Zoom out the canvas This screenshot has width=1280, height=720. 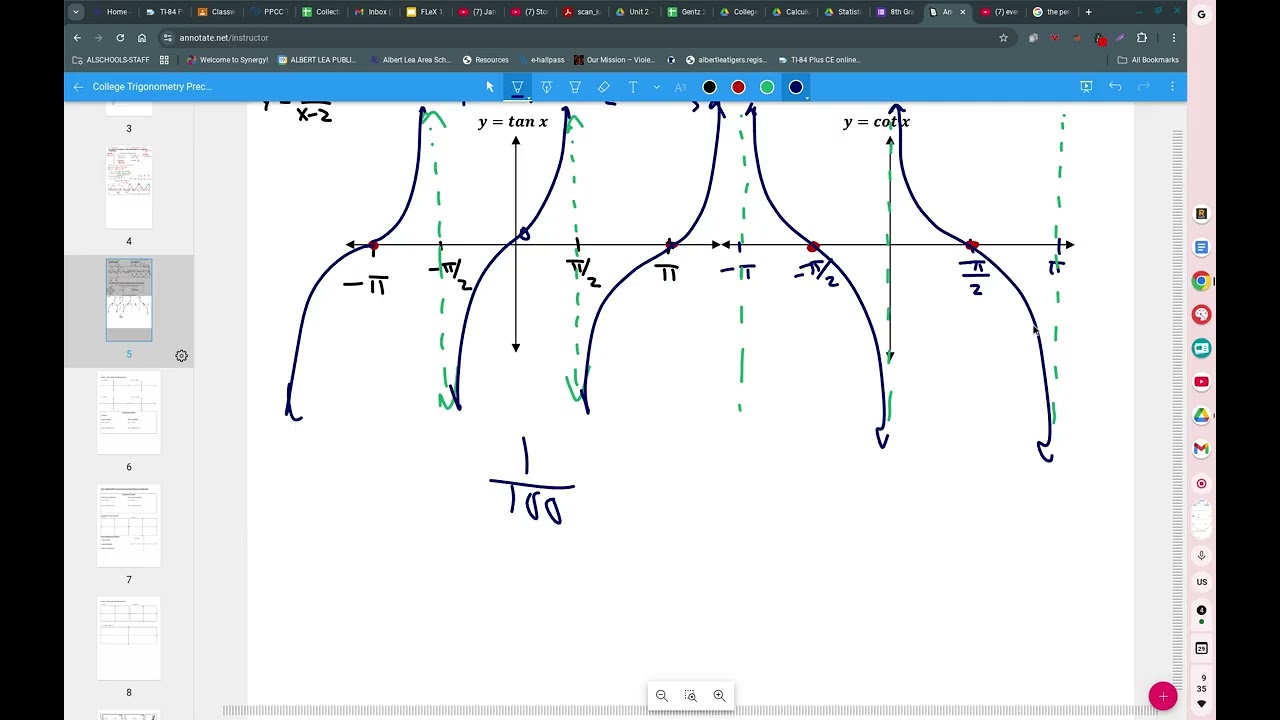(x=661, y=696)
